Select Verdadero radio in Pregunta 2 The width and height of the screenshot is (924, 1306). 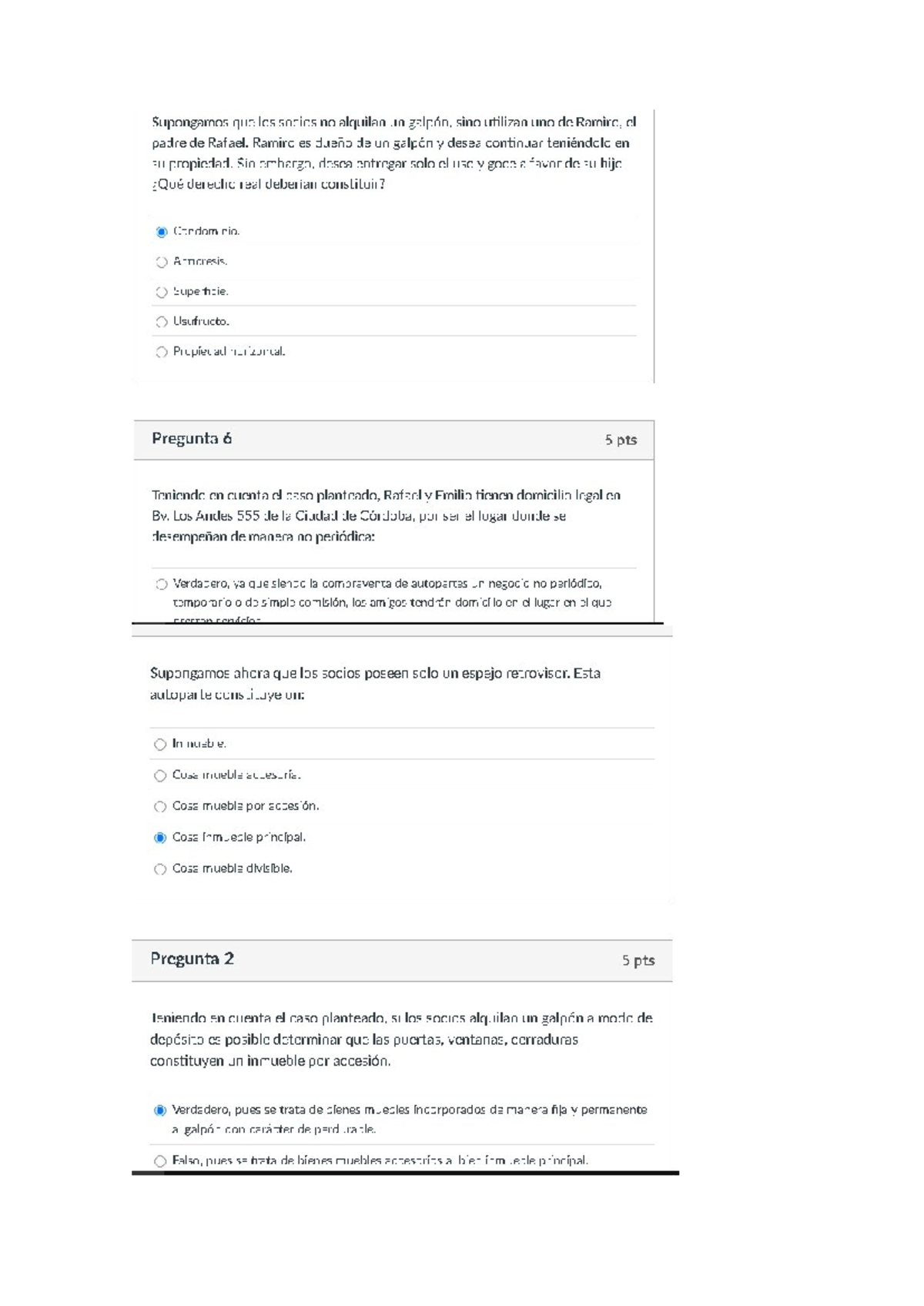[160, 1110]
